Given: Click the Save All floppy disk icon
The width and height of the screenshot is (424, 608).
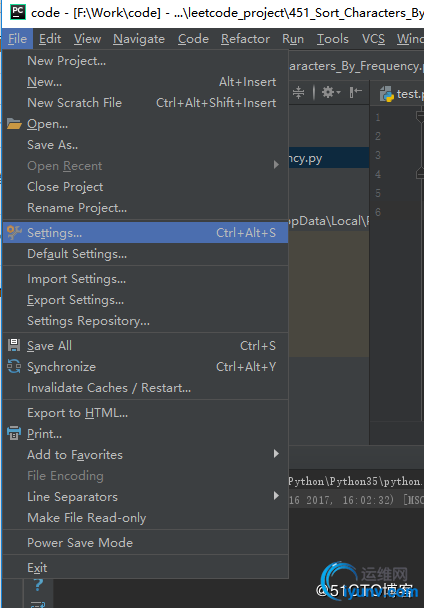Looking at the screenshot, I should tap(14, 345).
